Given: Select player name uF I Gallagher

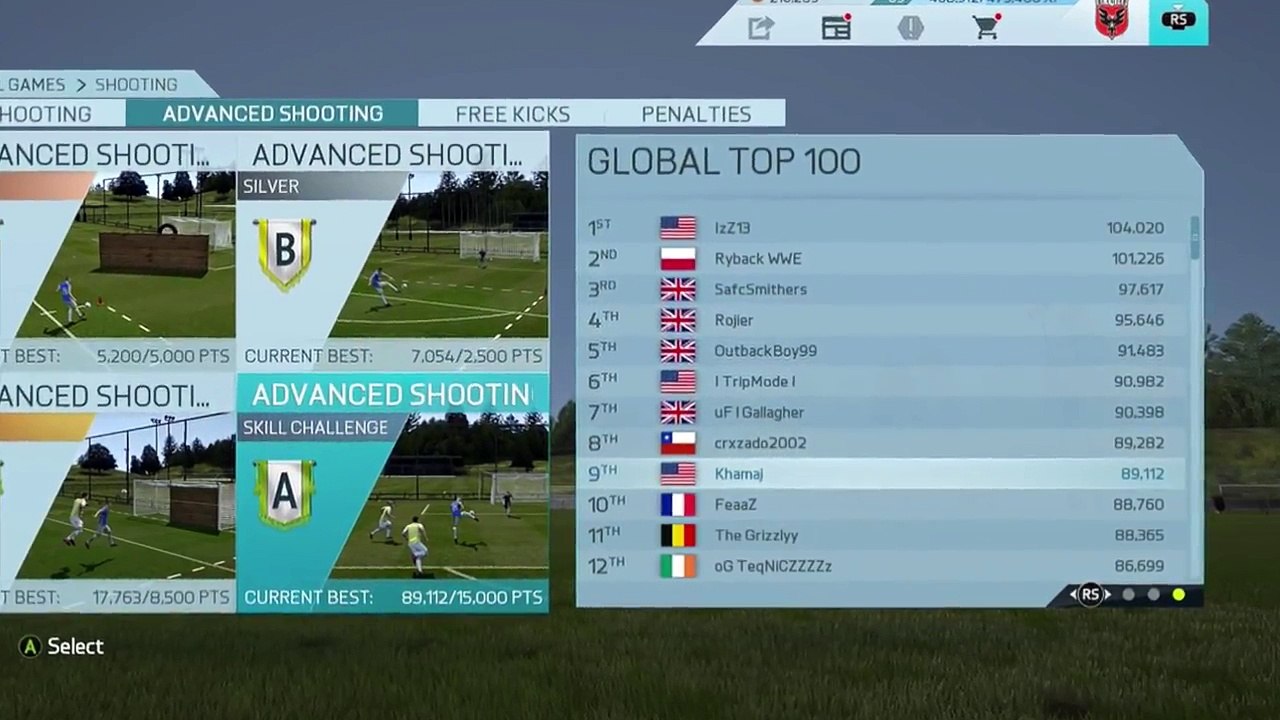Looking at the screenshot, I should 759,412.
